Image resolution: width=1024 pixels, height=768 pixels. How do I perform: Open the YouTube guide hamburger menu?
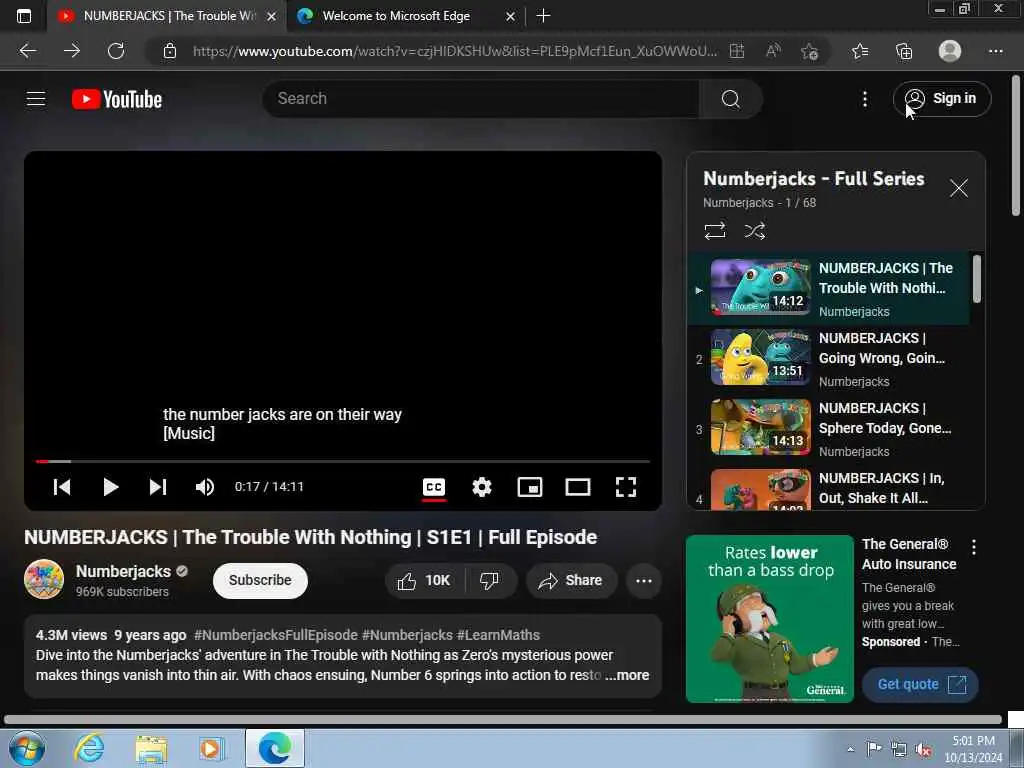(x=36, y=99)
